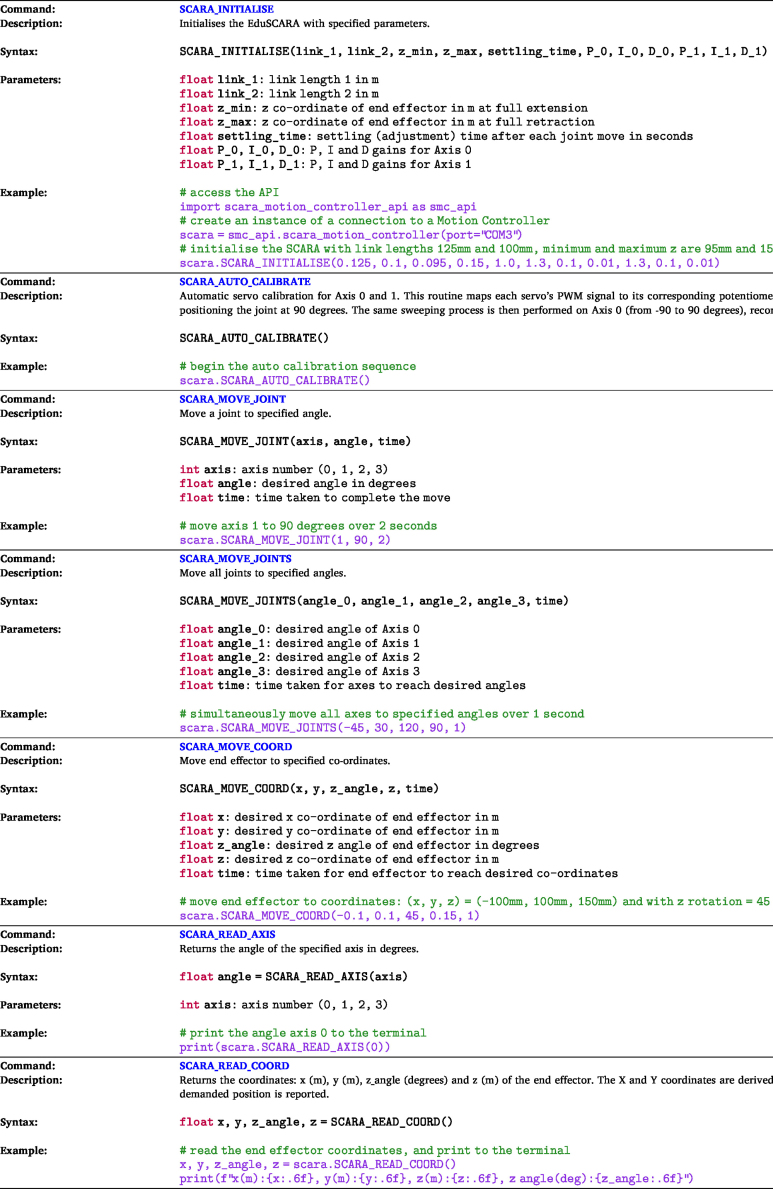
Task: Click 'Returns the angle of the specified axis' description
Action: click(x=299, y=949)
